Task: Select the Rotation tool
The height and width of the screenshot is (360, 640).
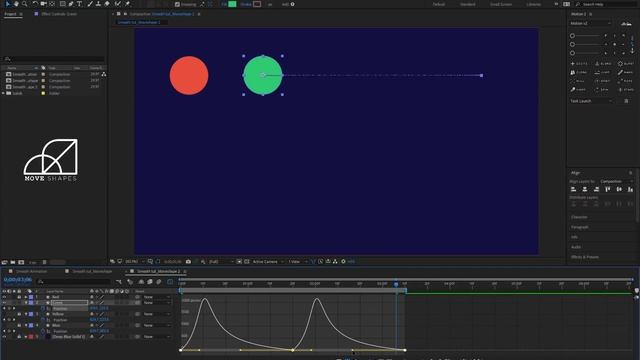Action: pyautogui.click(x=35, y=4)
